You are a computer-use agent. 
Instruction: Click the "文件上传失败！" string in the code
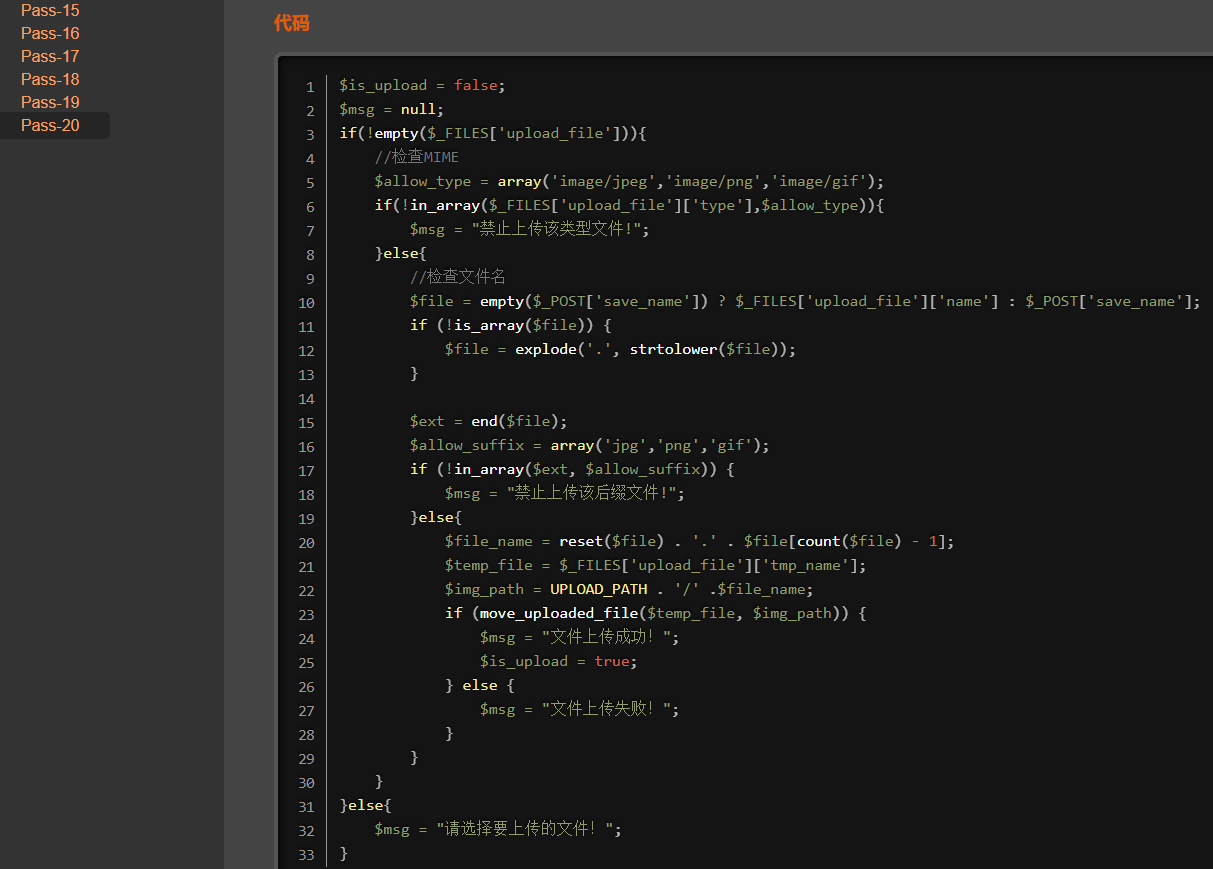[x=610, y=709]
